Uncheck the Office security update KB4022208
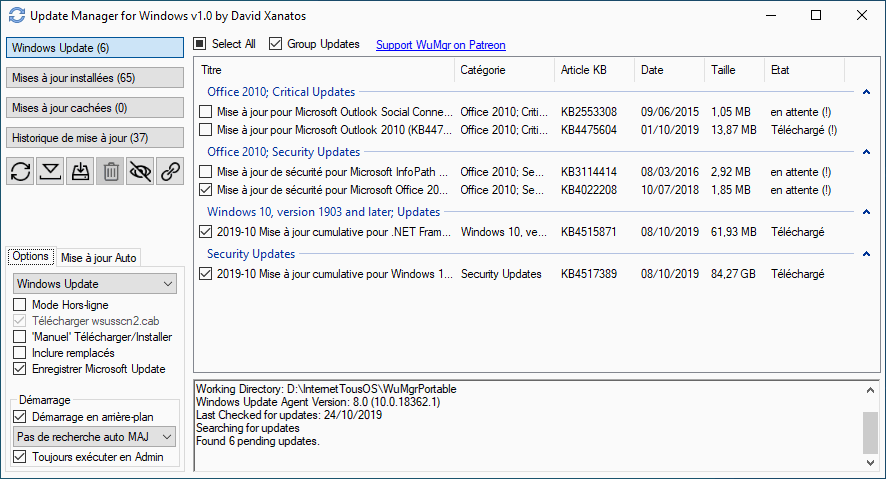Image resolution: width=886 pixels, height=479 pixels. click(206, 190)
